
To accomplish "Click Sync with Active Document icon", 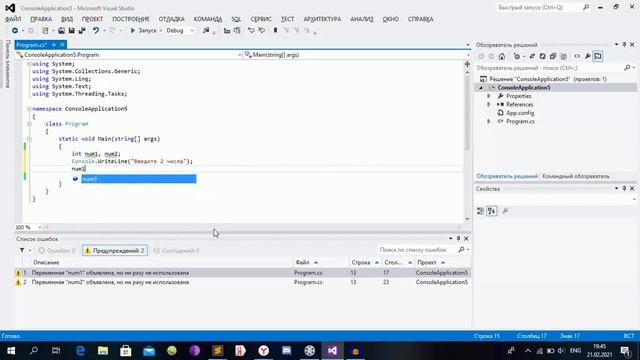I will pyautogui.click(x=532, y=56).
